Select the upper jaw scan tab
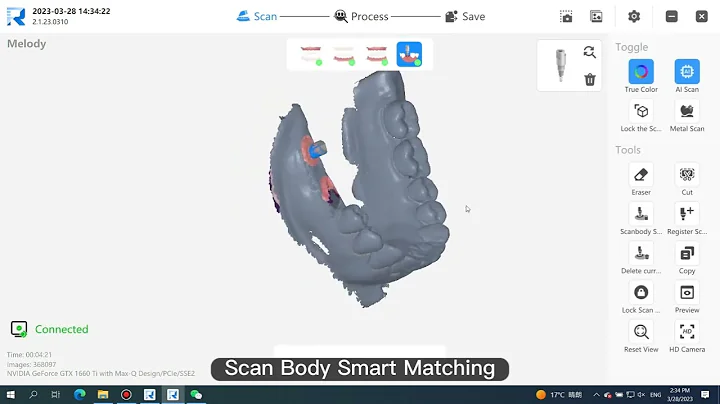 pos(311,55)
